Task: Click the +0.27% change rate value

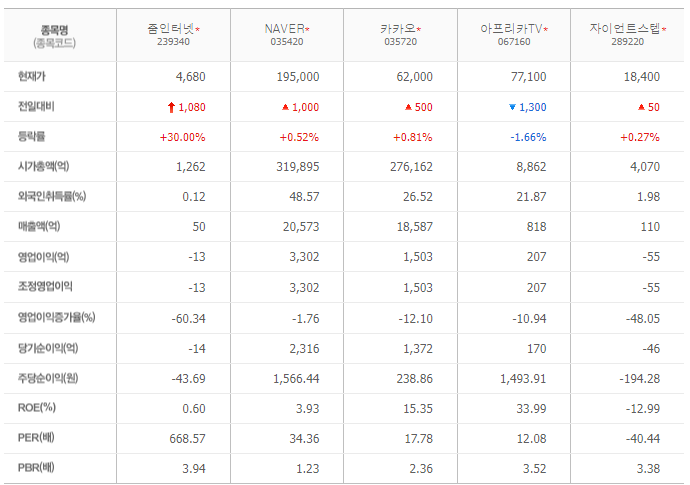Action: pos(640,137)
